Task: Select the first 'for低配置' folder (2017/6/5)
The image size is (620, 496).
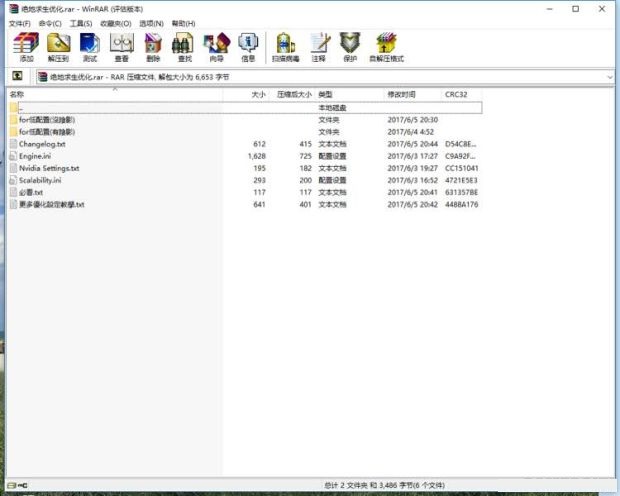Action: point(245,120)
